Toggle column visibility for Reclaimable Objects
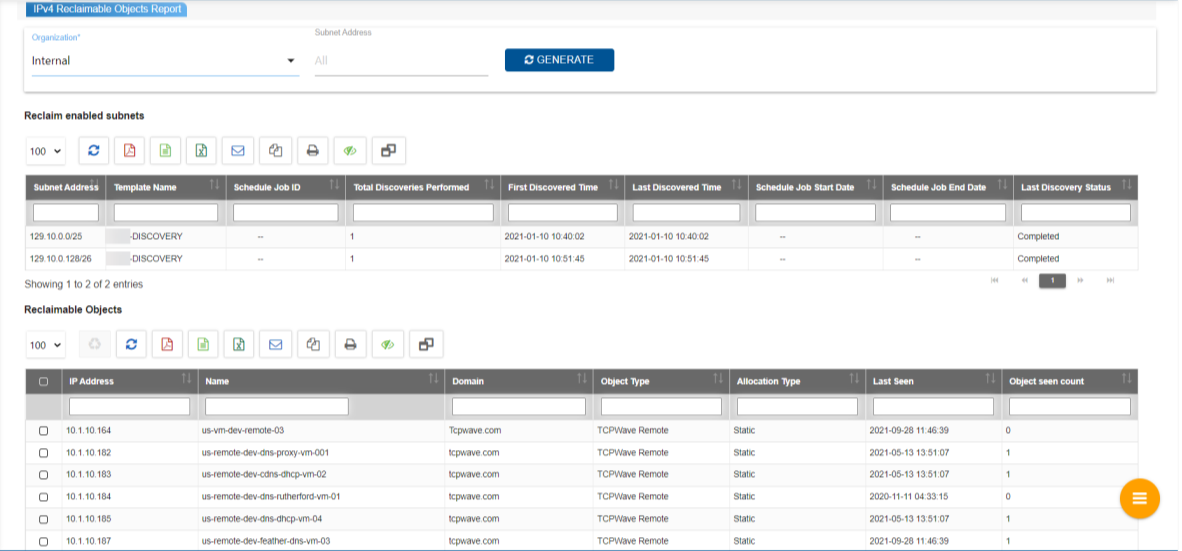The height and width of the screenshot is (551, 1182). pos(388,344)
